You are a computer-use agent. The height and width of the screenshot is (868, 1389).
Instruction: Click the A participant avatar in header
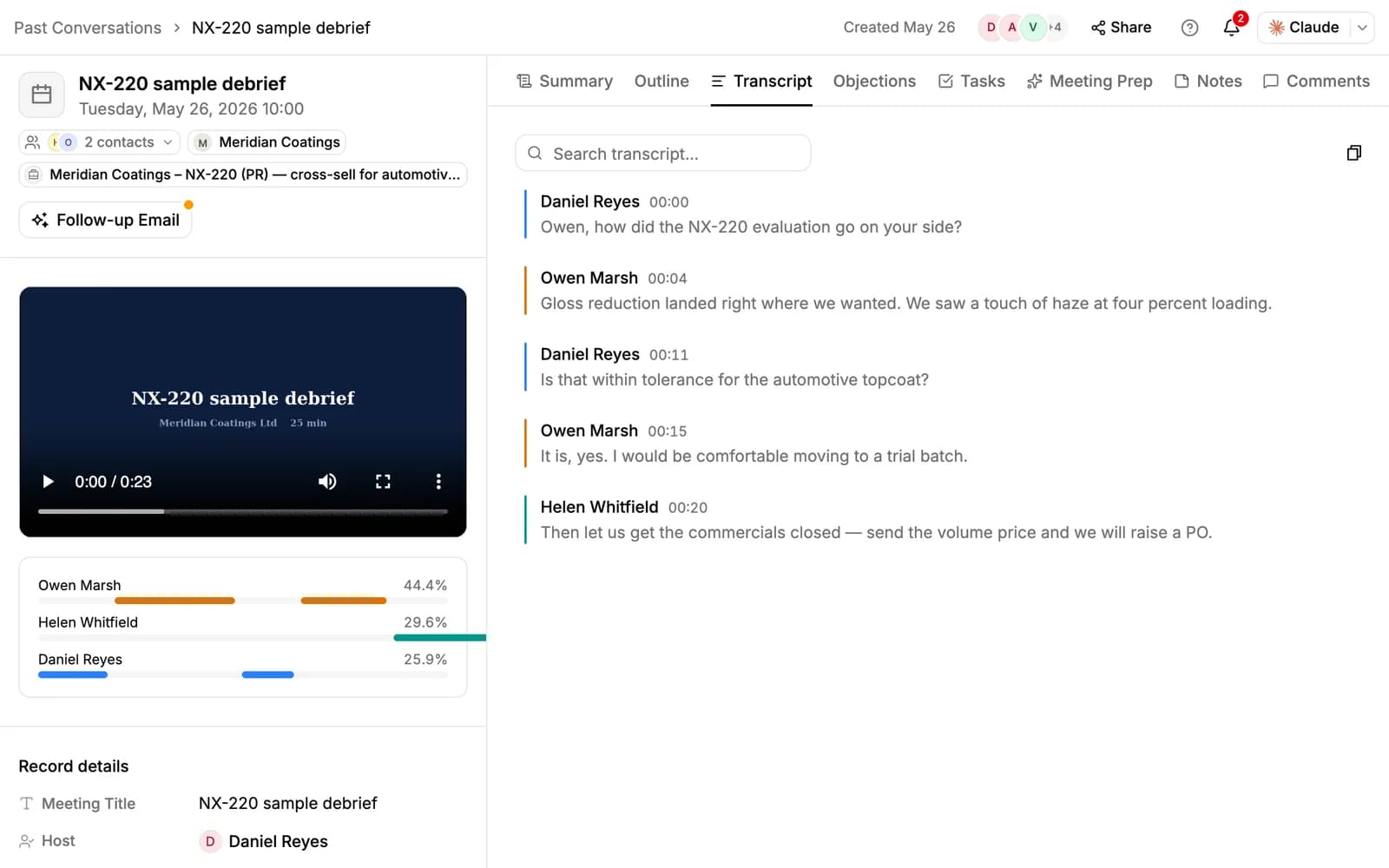[1011, 28]
